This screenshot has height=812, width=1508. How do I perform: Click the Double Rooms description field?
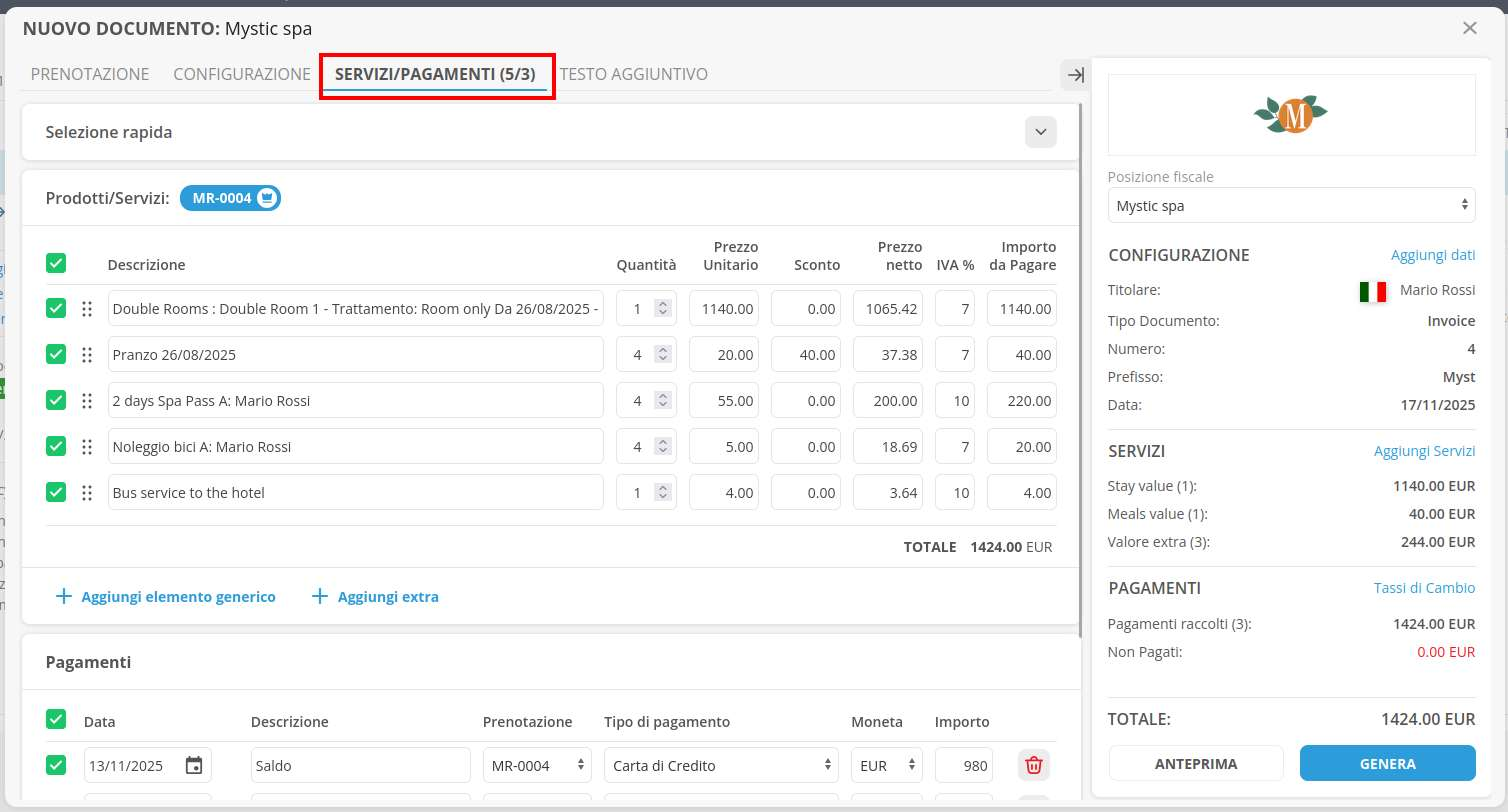(355, 309)
